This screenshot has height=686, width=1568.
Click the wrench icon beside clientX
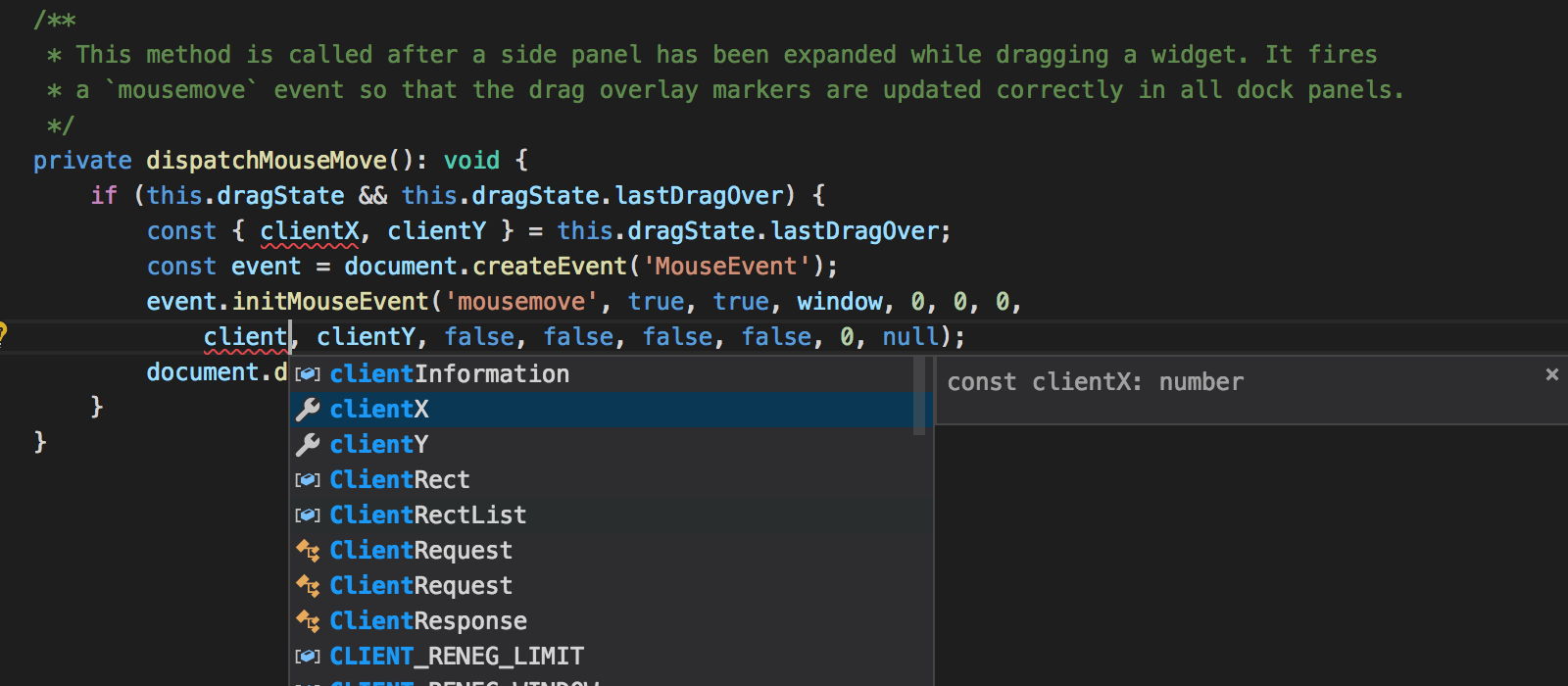[308, 410]
